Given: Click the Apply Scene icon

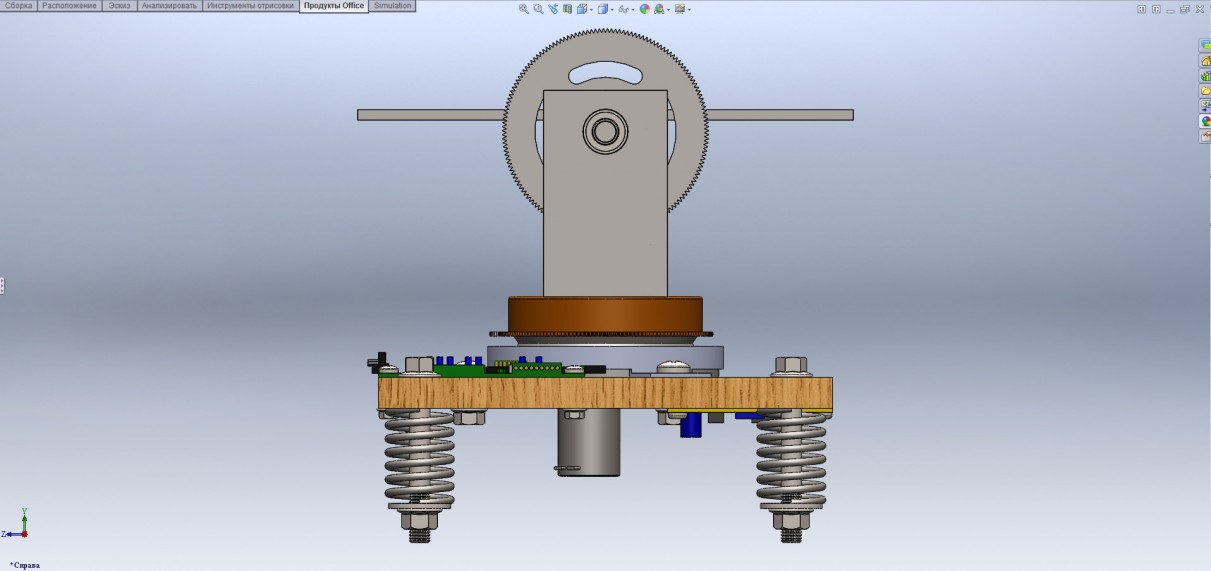Looking at the screenshot, I should point(659,9).
